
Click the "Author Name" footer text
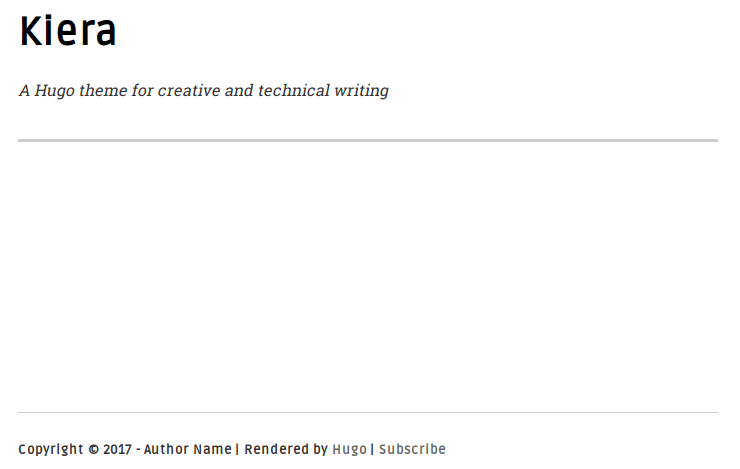[x=188, y=449]
